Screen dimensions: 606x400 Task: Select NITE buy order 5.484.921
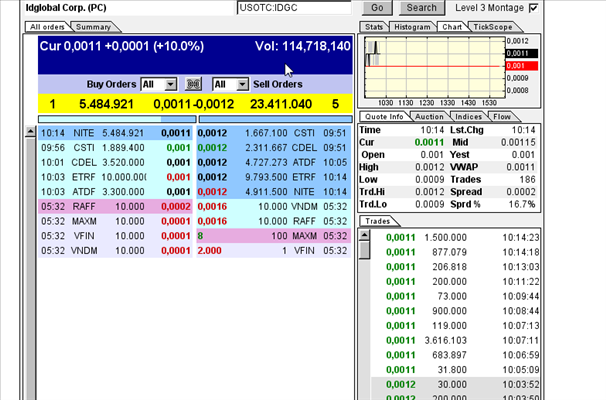tap(115, 133)
